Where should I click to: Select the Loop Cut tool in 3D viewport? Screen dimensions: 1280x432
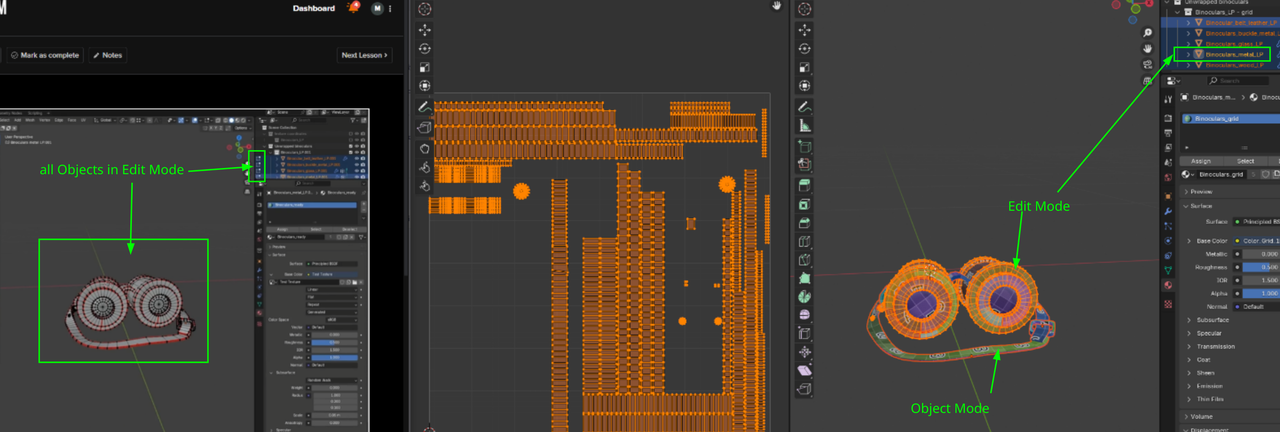tap(805, 243)
